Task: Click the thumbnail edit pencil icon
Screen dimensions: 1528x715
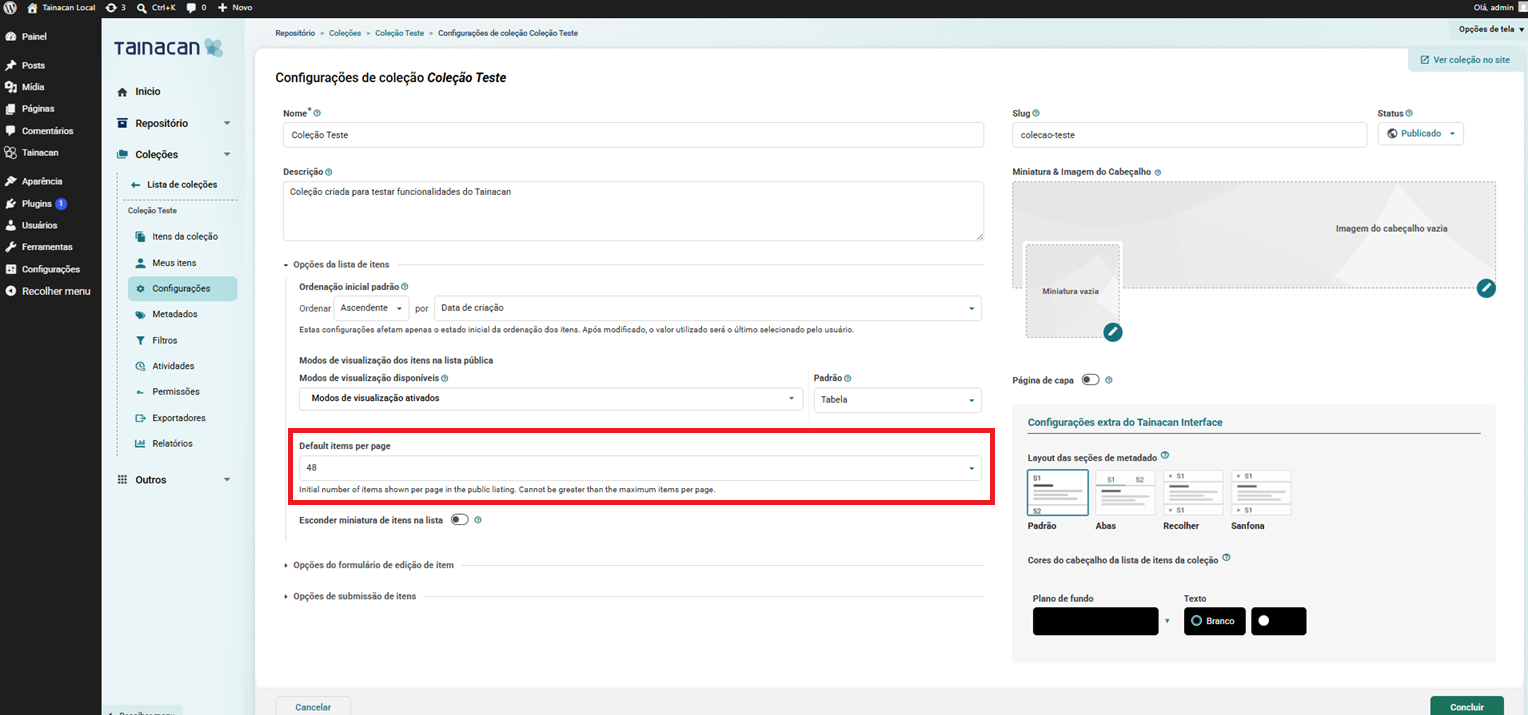Action: click(x=1113, y=332)
